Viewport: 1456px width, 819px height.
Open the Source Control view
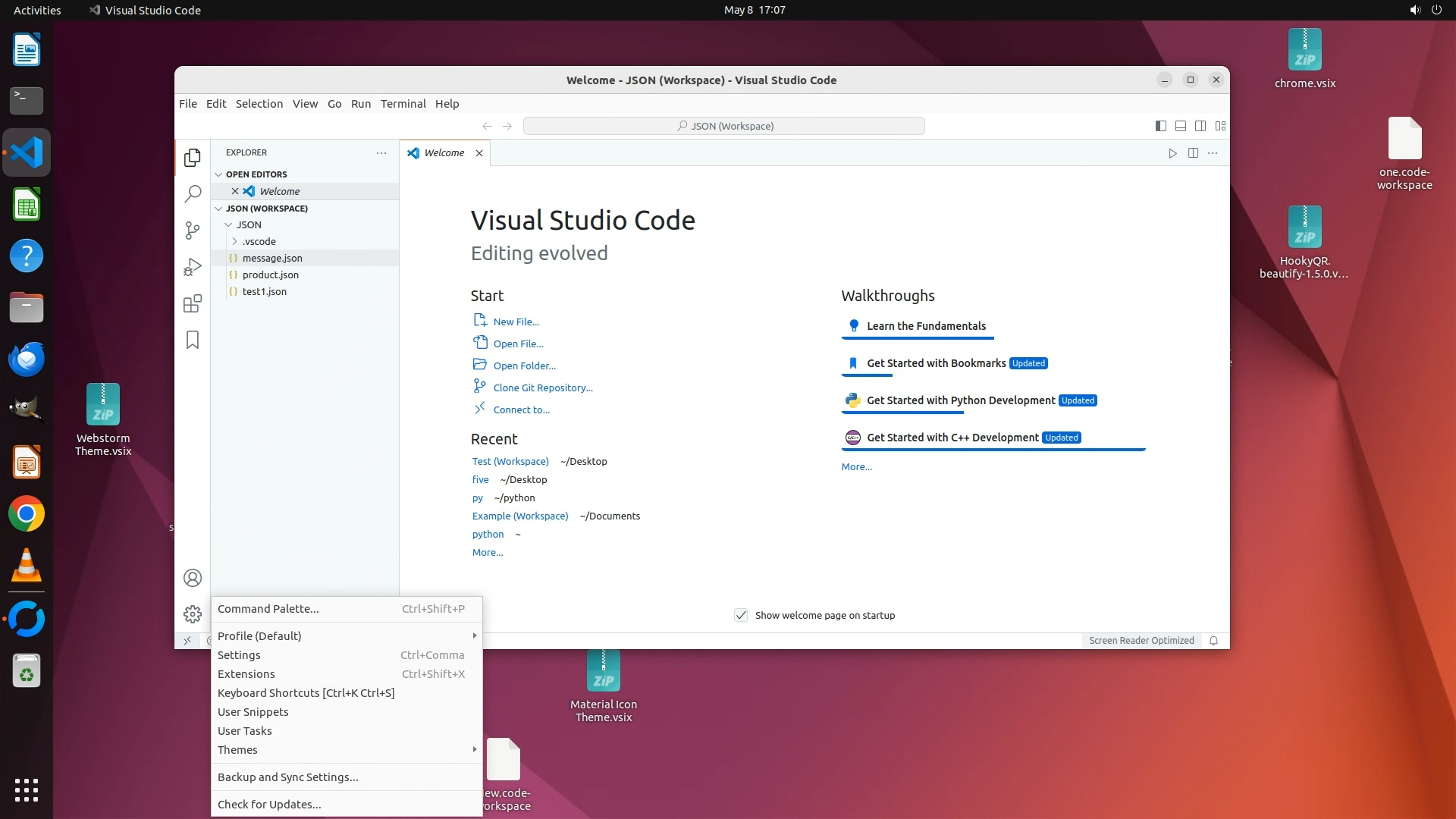click(193, 231)
